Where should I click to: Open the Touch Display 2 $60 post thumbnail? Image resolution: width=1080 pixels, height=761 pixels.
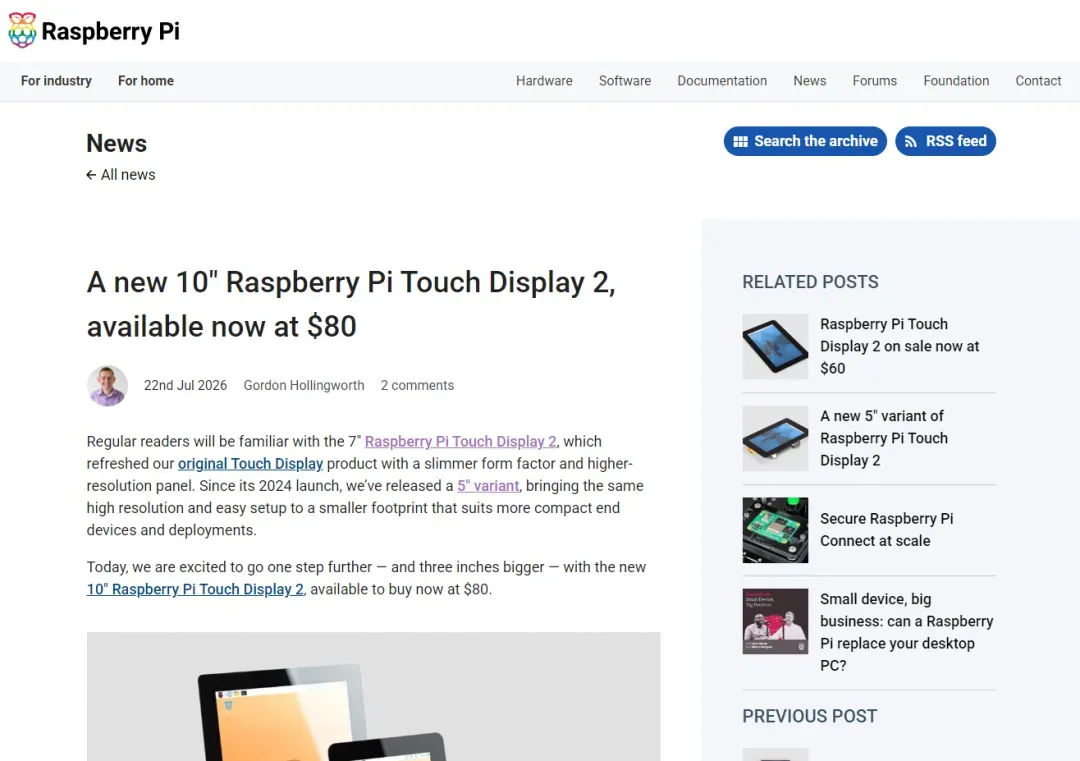pyautogui.click(x=775, y=346)
